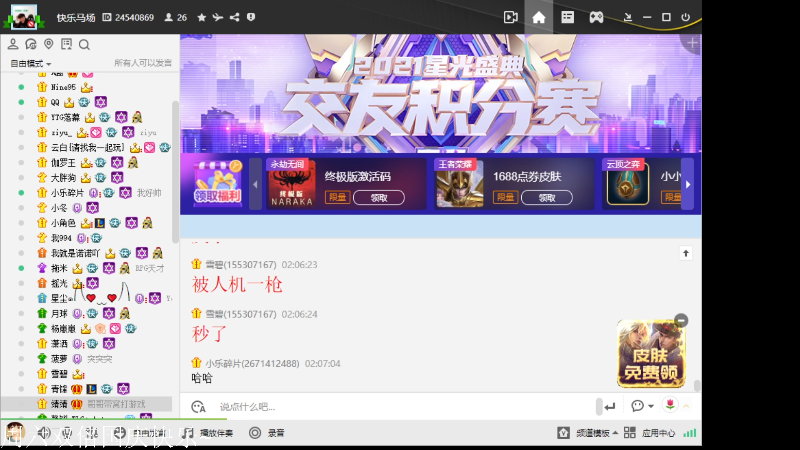Open the online member count 26

176,18
